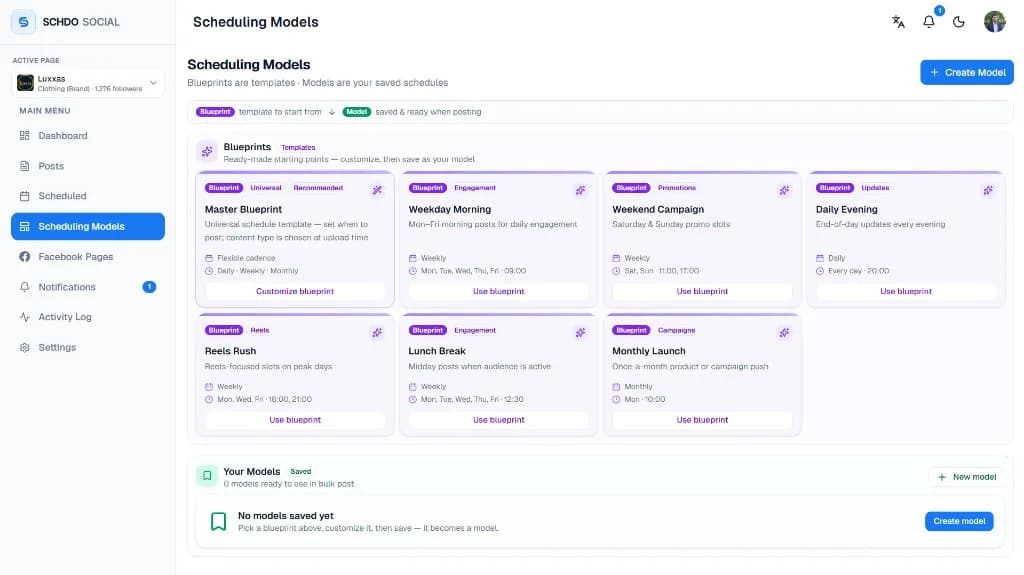
Task: Click the Updates tag on Daily Evening
Action: (875, 188)
